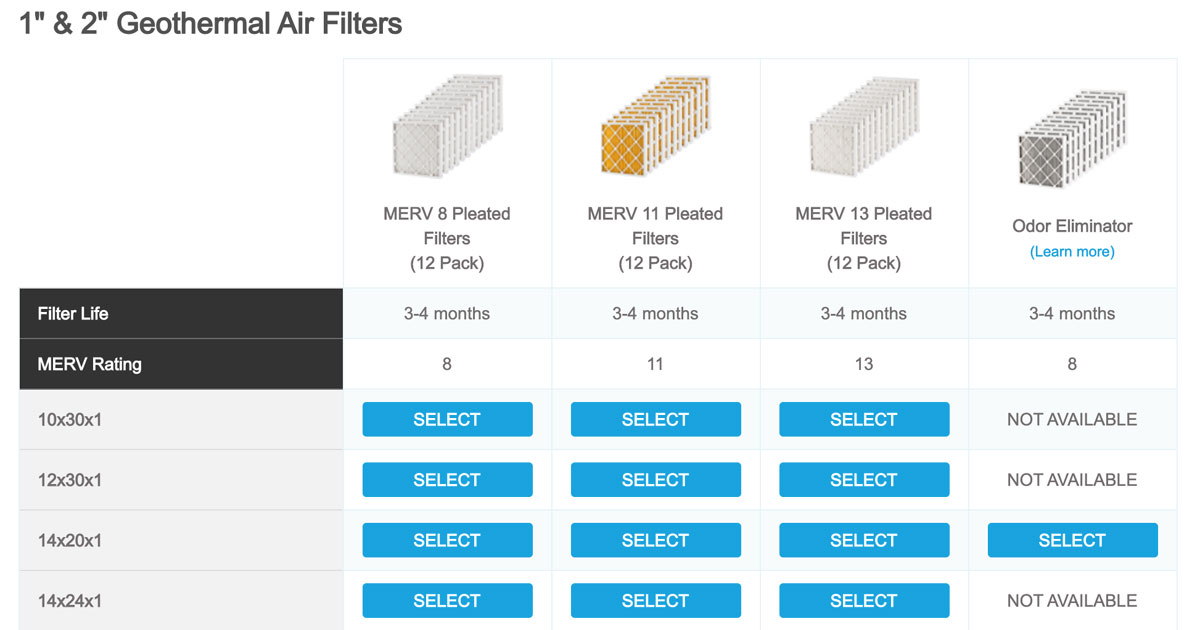The image size is (1200, 630).
Task: Select MERV 8 filter in 14x20x1 size
Action: [x=447, y=540]
